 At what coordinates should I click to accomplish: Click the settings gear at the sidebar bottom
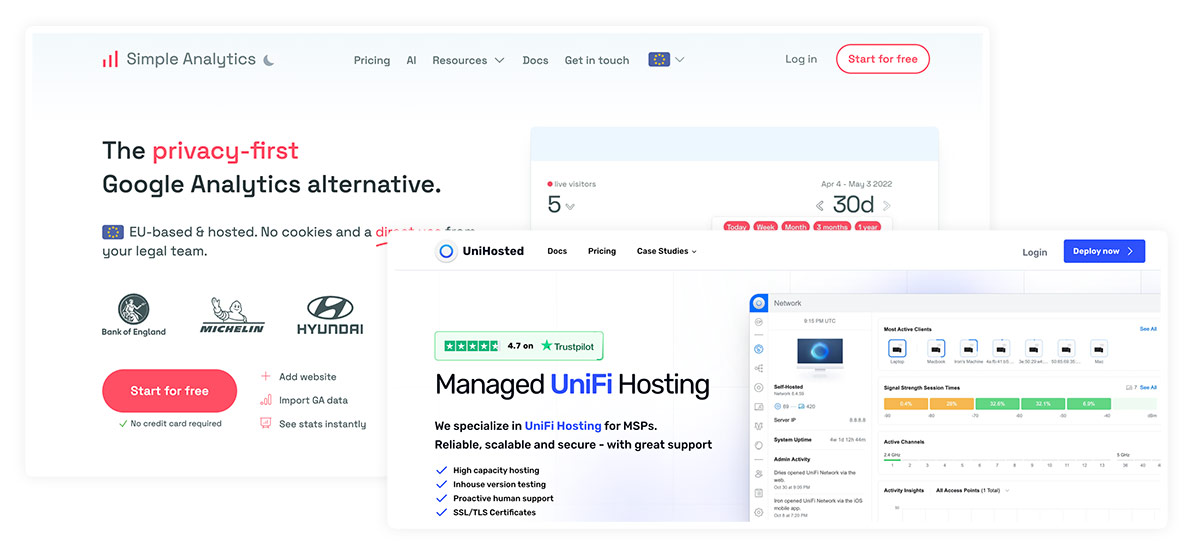coord(759,512)
